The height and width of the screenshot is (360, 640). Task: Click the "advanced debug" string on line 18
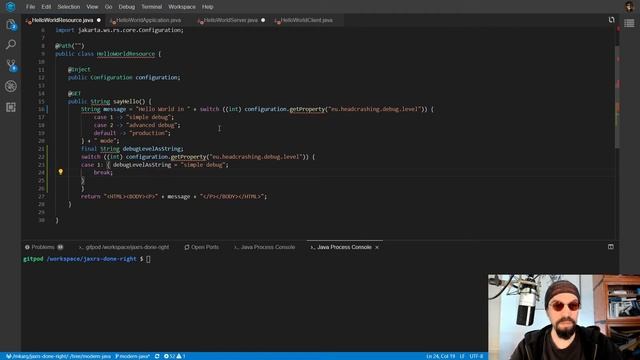coord(151,125)
